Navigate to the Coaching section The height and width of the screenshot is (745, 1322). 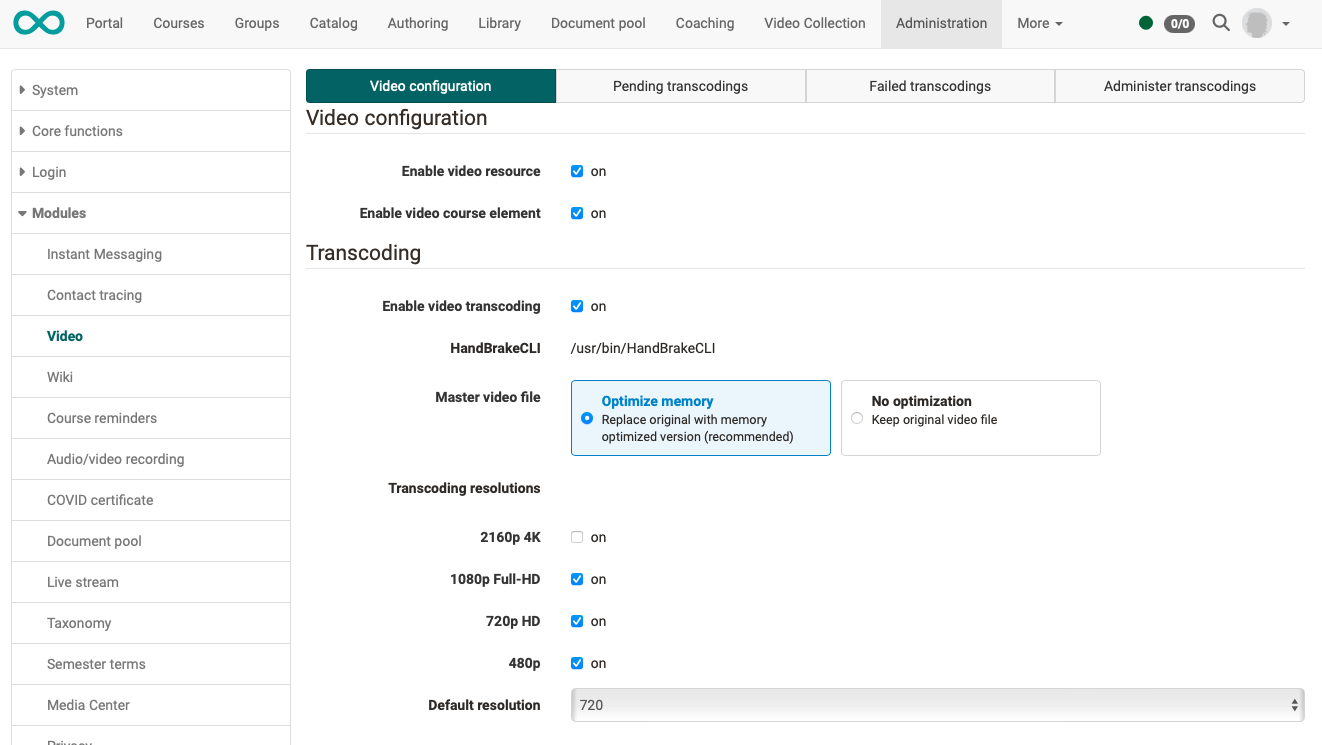(x=704, y=23)
